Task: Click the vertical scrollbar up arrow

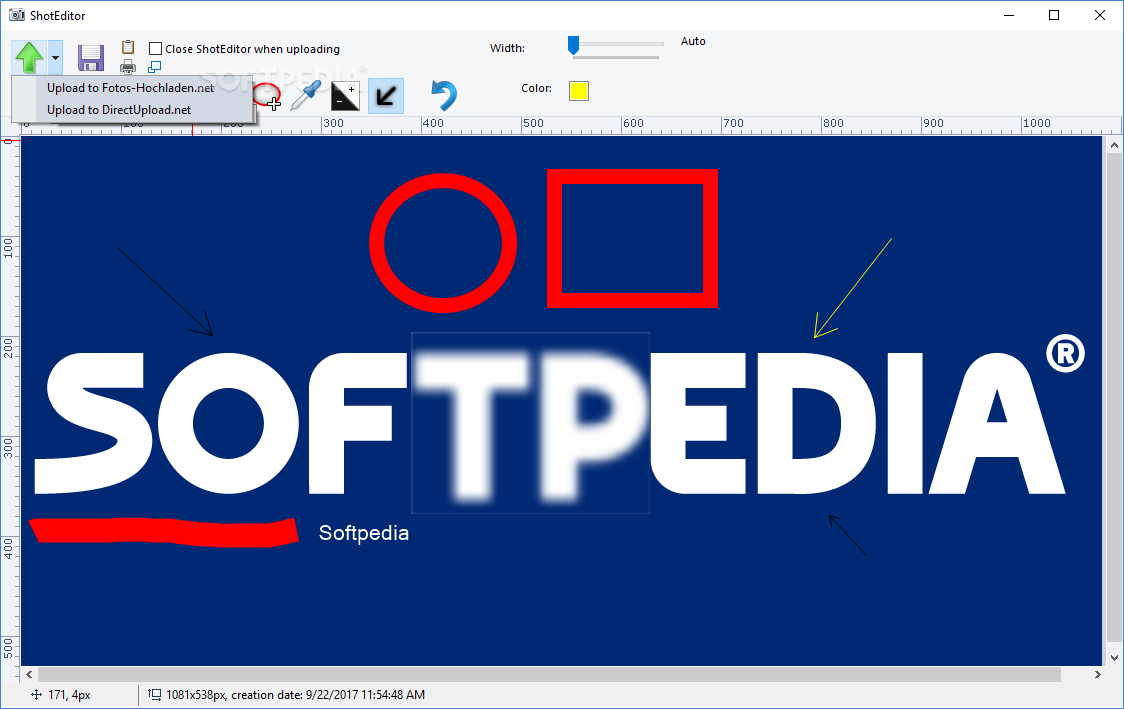Action: [x=1114, y=146]
